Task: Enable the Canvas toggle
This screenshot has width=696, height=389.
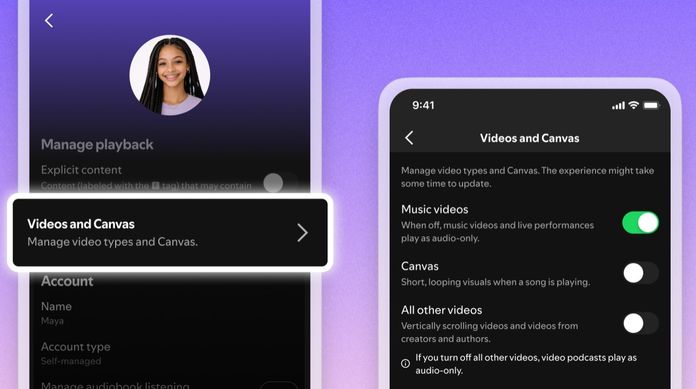Action: click(640, 273)
